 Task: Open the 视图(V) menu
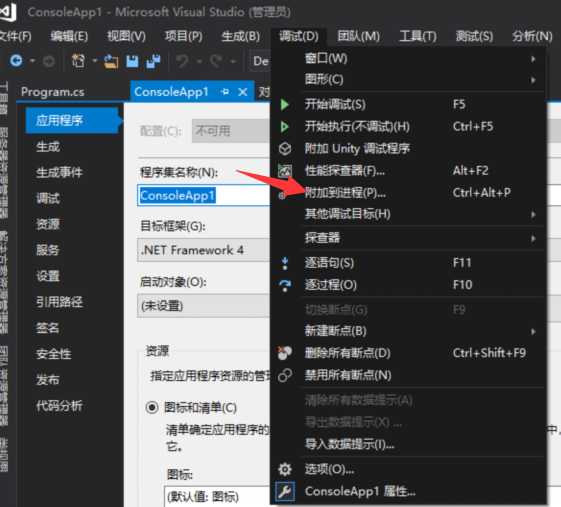click(126, 36)
